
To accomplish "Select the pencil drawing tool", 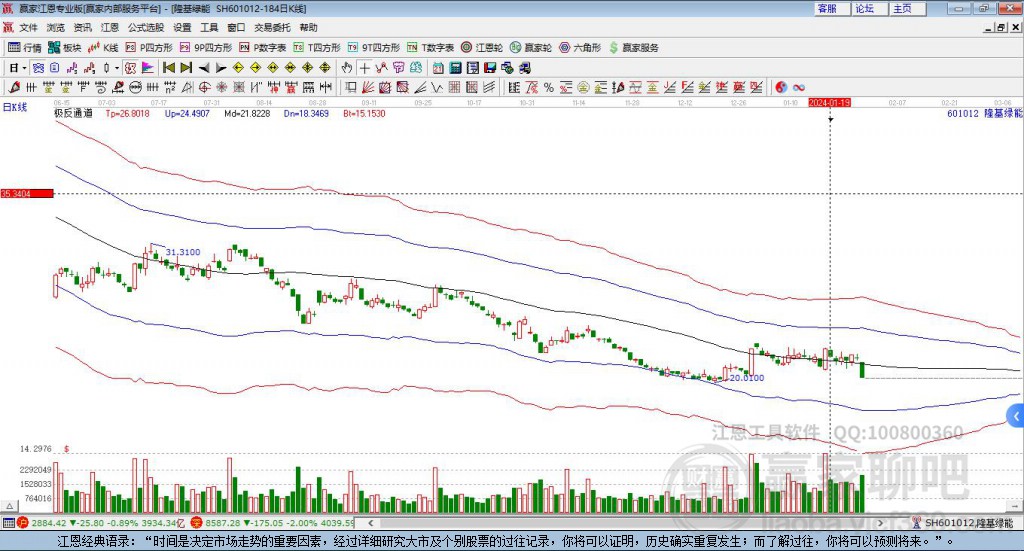I will click(14, 87).
